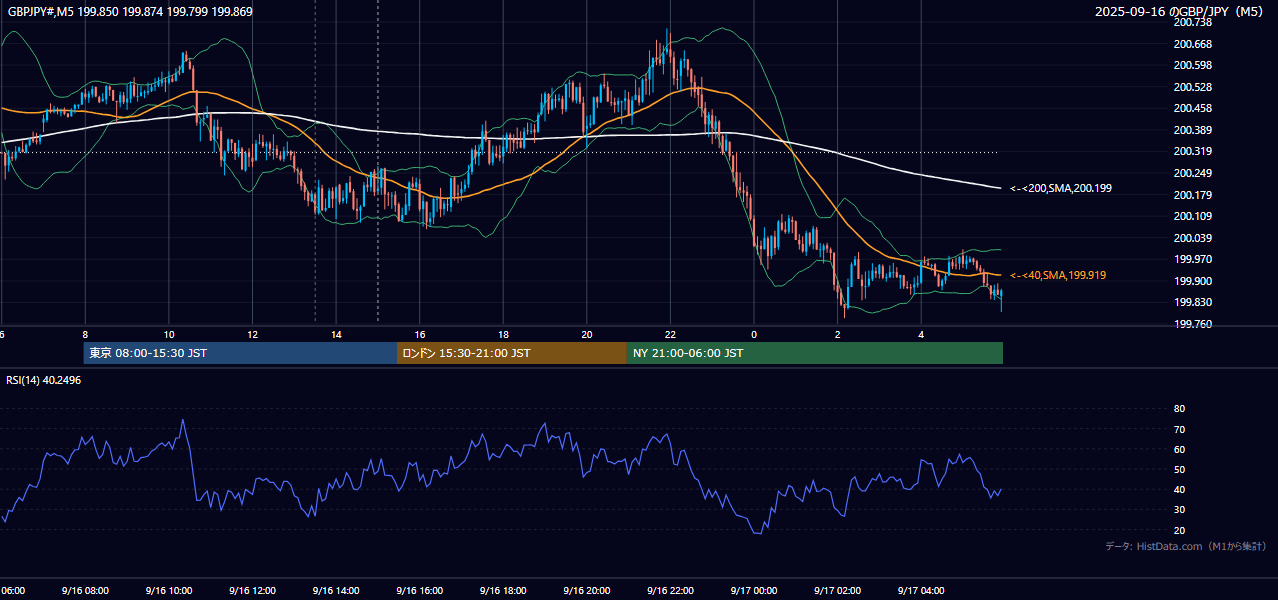Click RSI scale value 80
The image size is (1278, 600).
1179,409
